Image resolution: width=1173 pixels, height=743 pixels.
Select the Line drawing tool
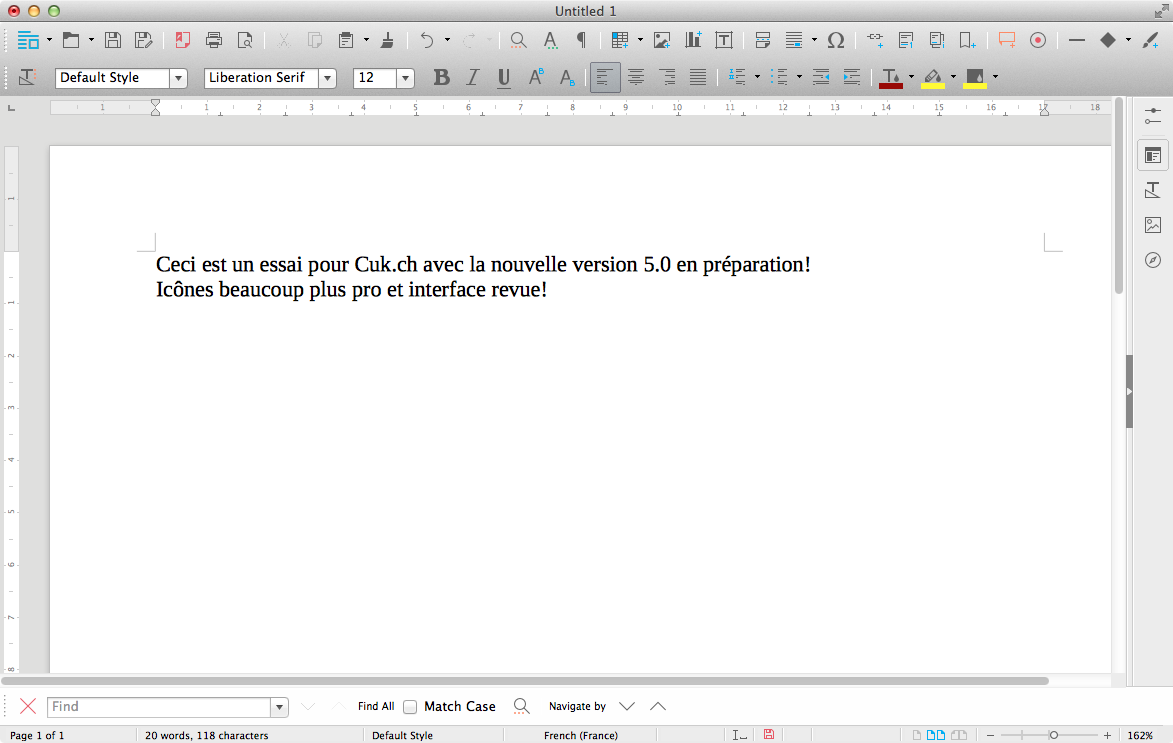[x=1076, y=40]
